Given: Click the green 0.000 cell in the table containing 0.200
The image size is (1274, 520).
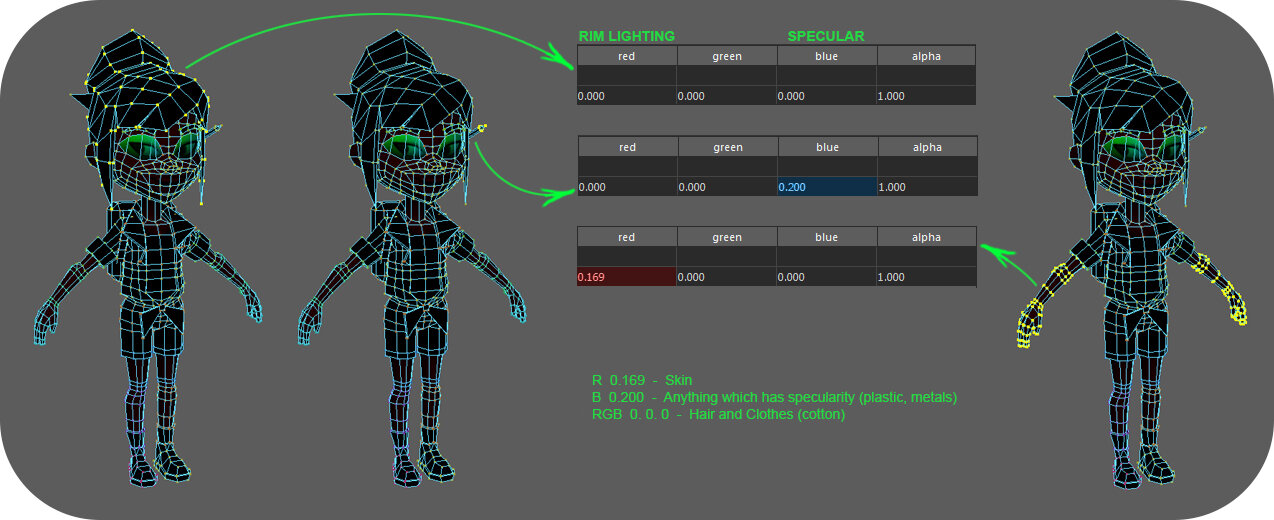Looking at the screenshot, I should point(727,187).
